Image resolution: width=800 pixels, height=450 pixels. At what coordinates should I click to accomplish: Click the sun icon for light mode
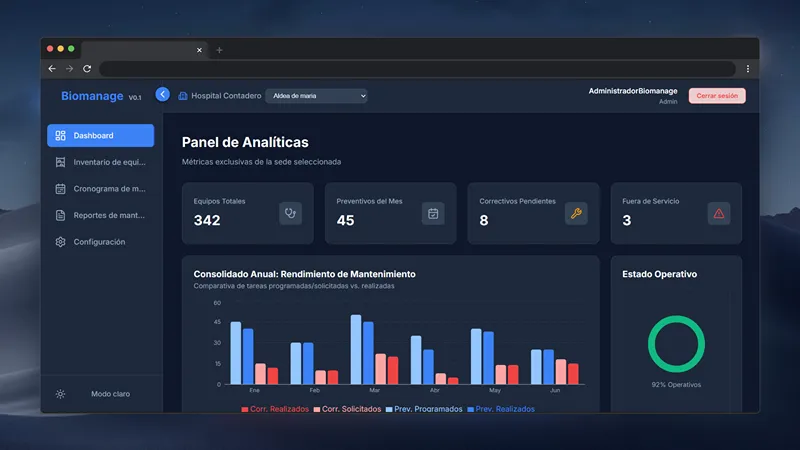(60, 394)
